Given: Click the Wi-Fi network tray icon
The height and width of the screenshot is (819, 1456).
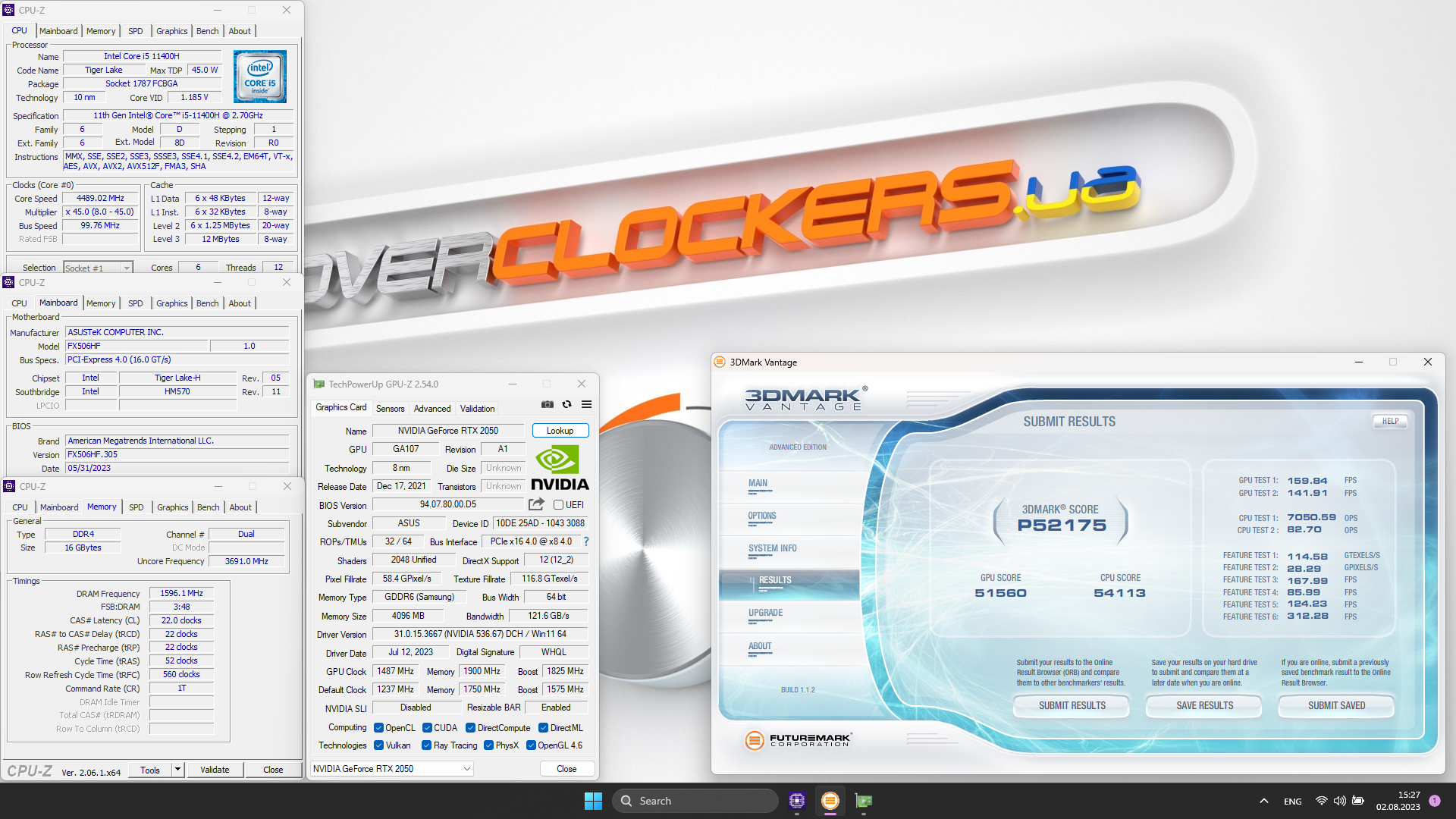Looking at the screenshot, I should click(1322, 801).
